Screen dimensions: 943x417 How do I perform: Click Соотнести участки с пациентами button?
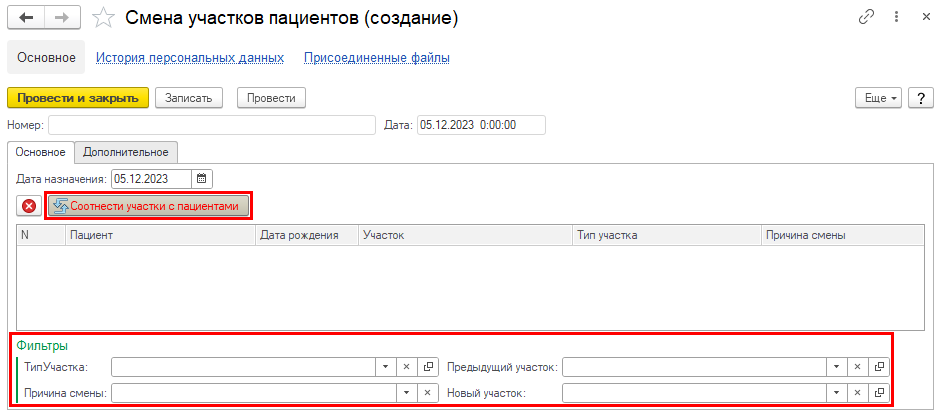(x=148, y=206)
